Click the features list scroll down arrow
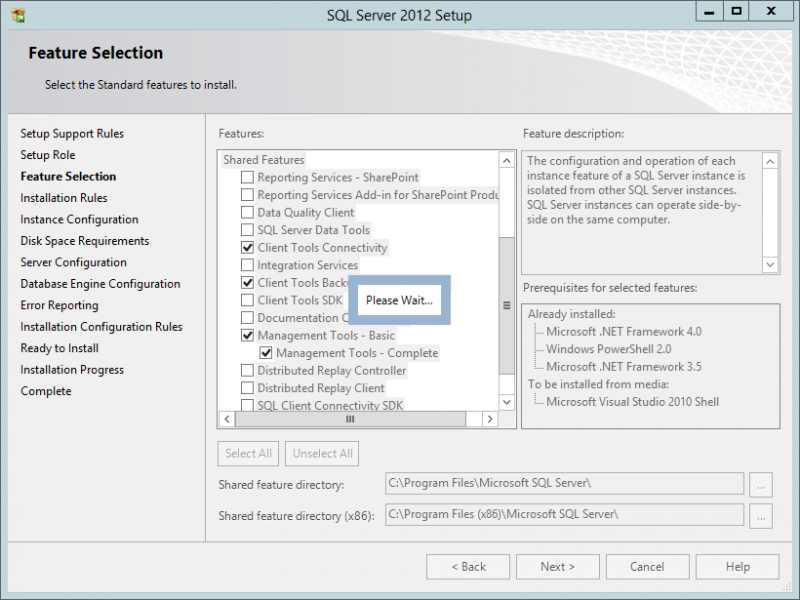 507,402
